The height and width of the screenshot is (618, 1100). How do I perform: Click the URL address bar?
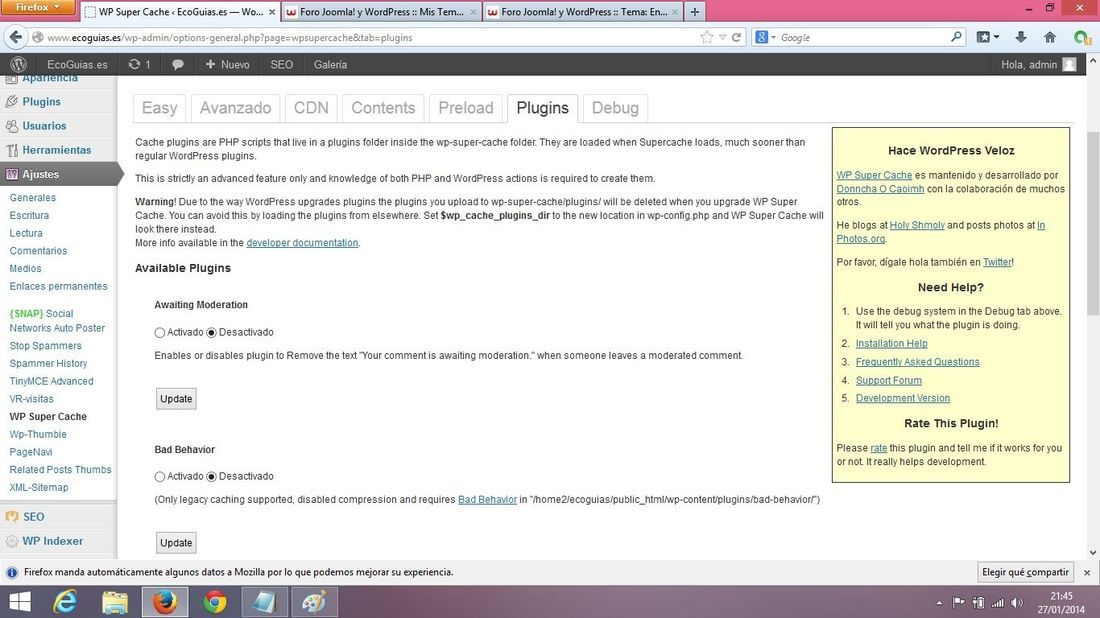click(372, 37)
